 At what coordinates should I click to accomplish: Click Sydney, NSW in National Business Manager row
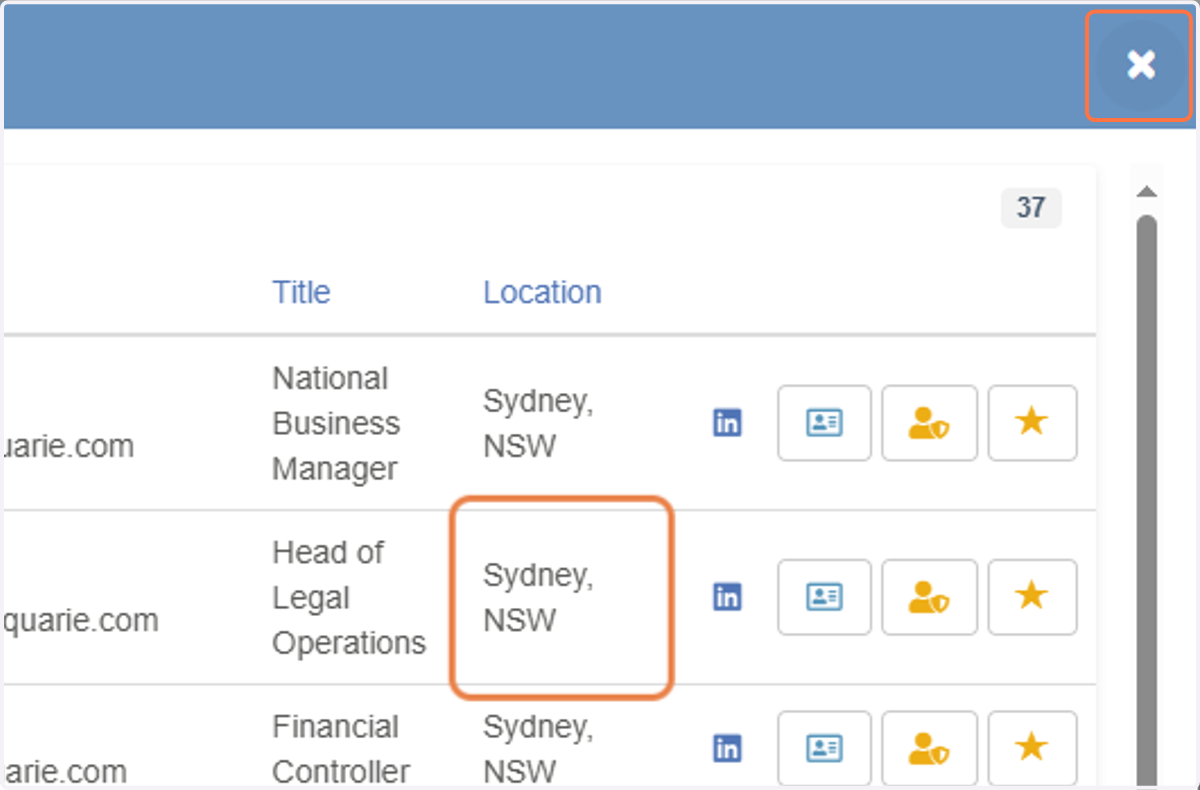click(538, 423)
